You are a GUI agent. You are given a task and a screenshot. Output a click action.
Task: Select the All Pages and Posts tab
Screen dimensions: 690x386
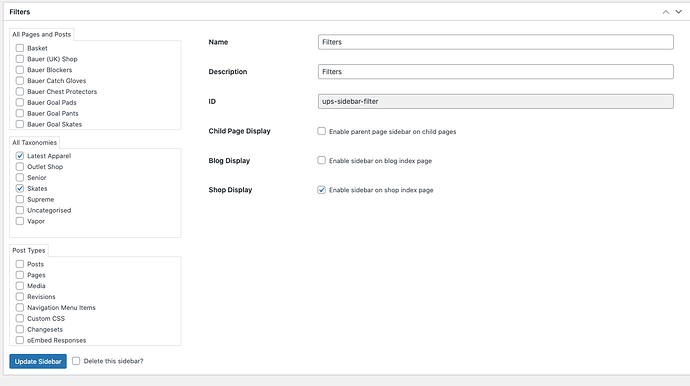41,34
